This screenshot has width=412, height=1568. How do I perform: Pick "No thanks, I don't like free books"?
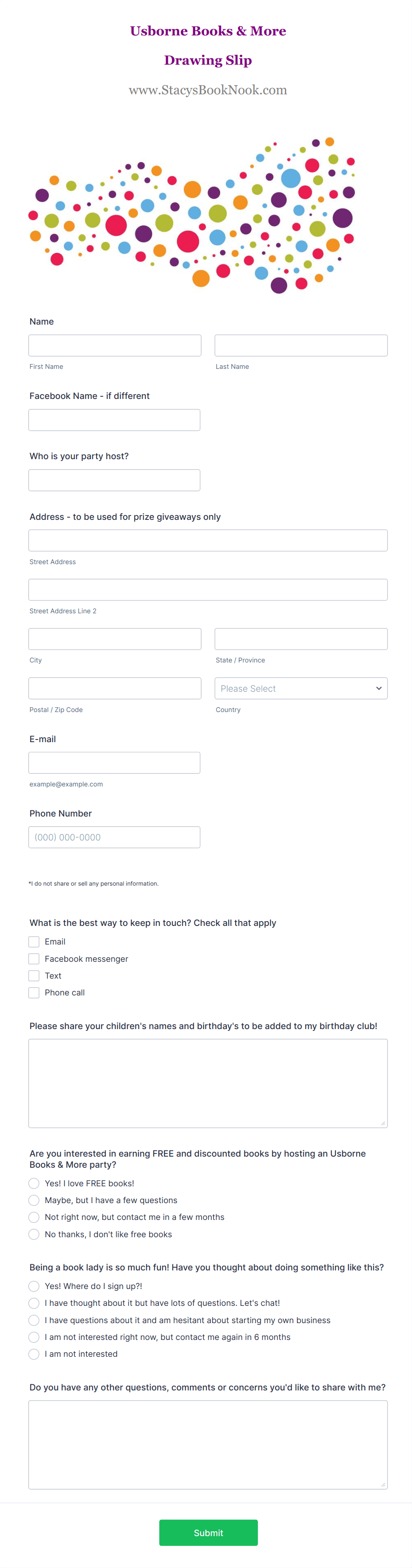point(34,1234)
